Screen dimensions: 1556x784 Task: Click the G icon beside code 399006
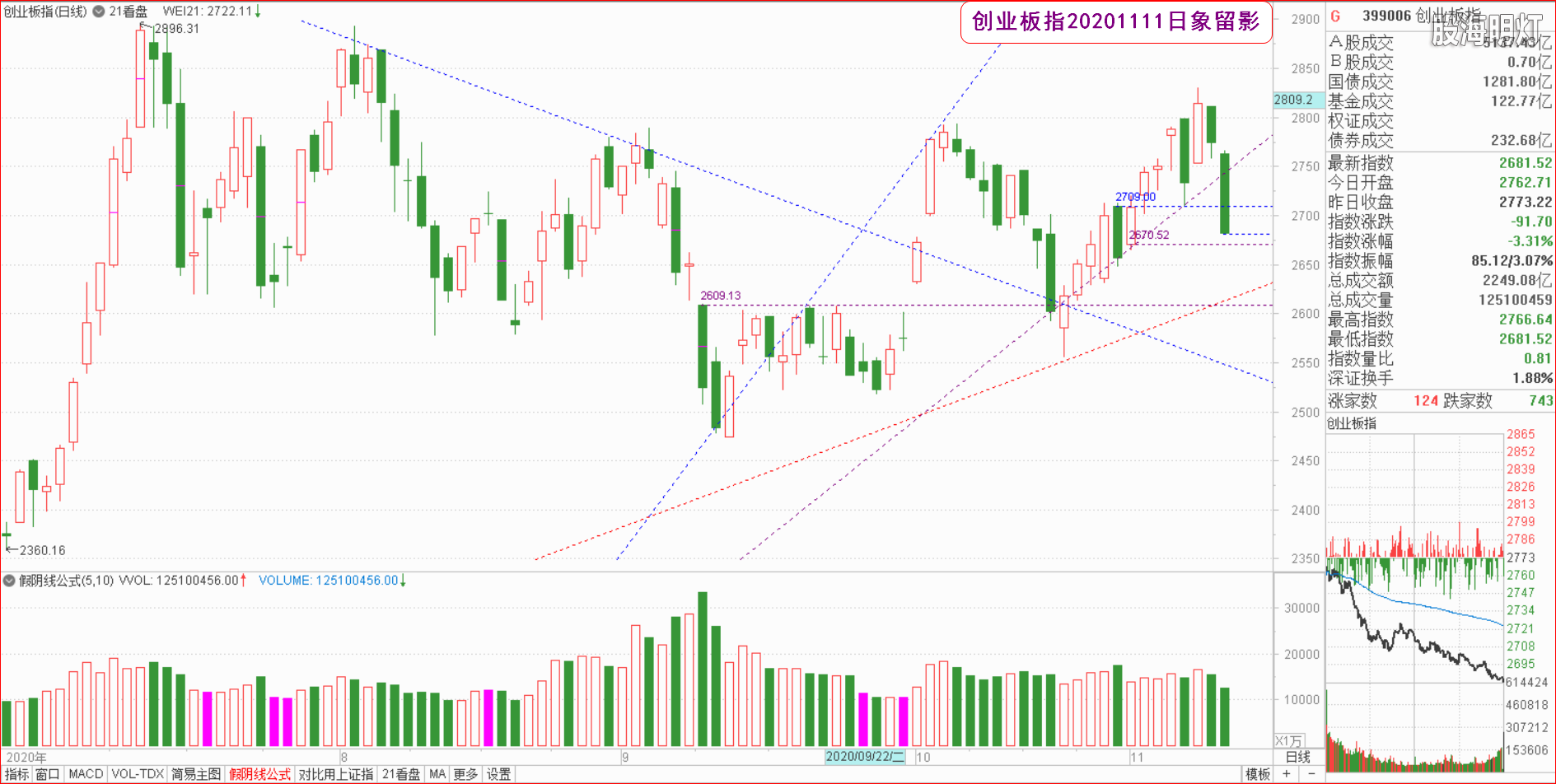(1335, 16)
